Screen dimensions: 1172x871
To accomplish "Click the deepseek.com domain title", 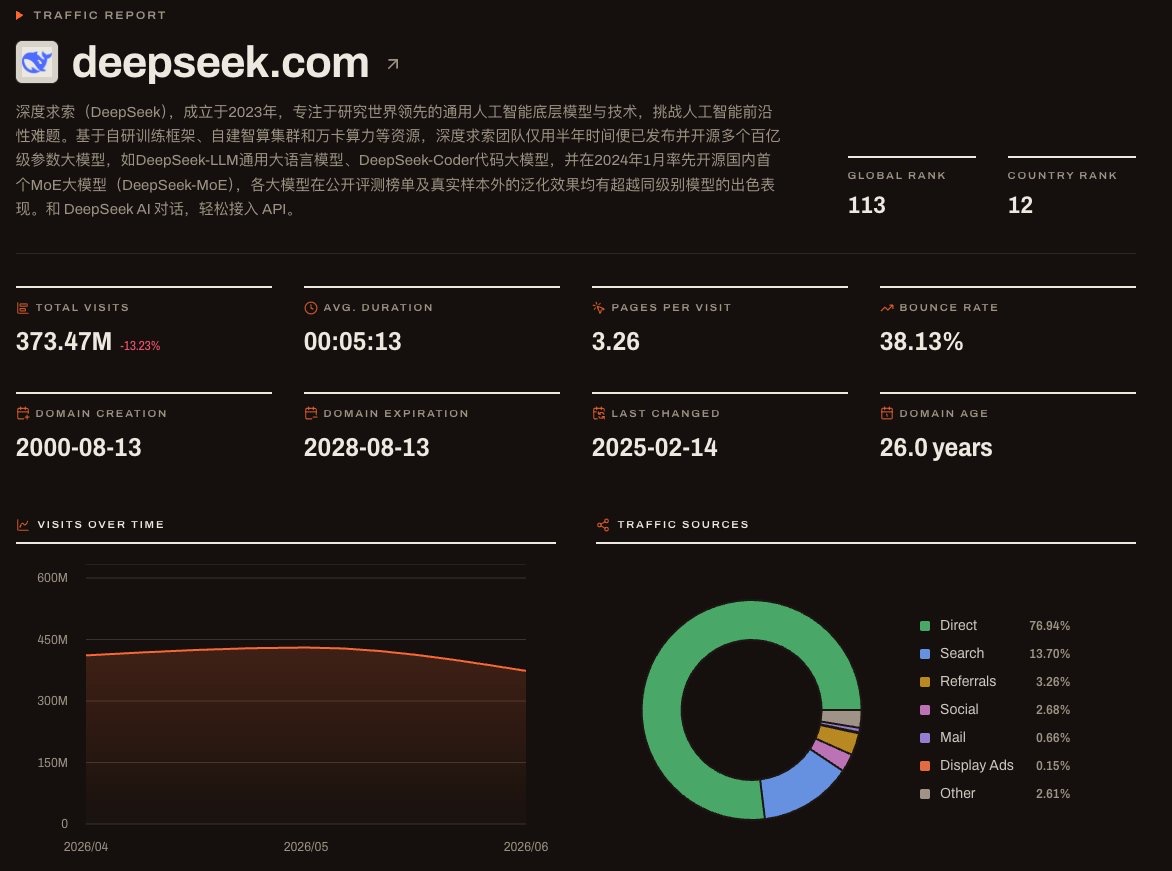I will tap(220, 63).
